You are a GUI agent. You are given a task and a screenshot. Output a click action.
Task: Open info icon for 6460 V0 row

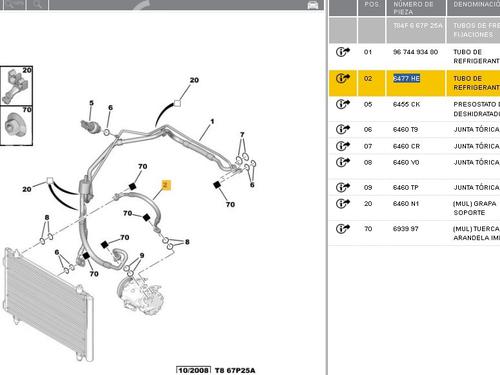coord(343,162)
